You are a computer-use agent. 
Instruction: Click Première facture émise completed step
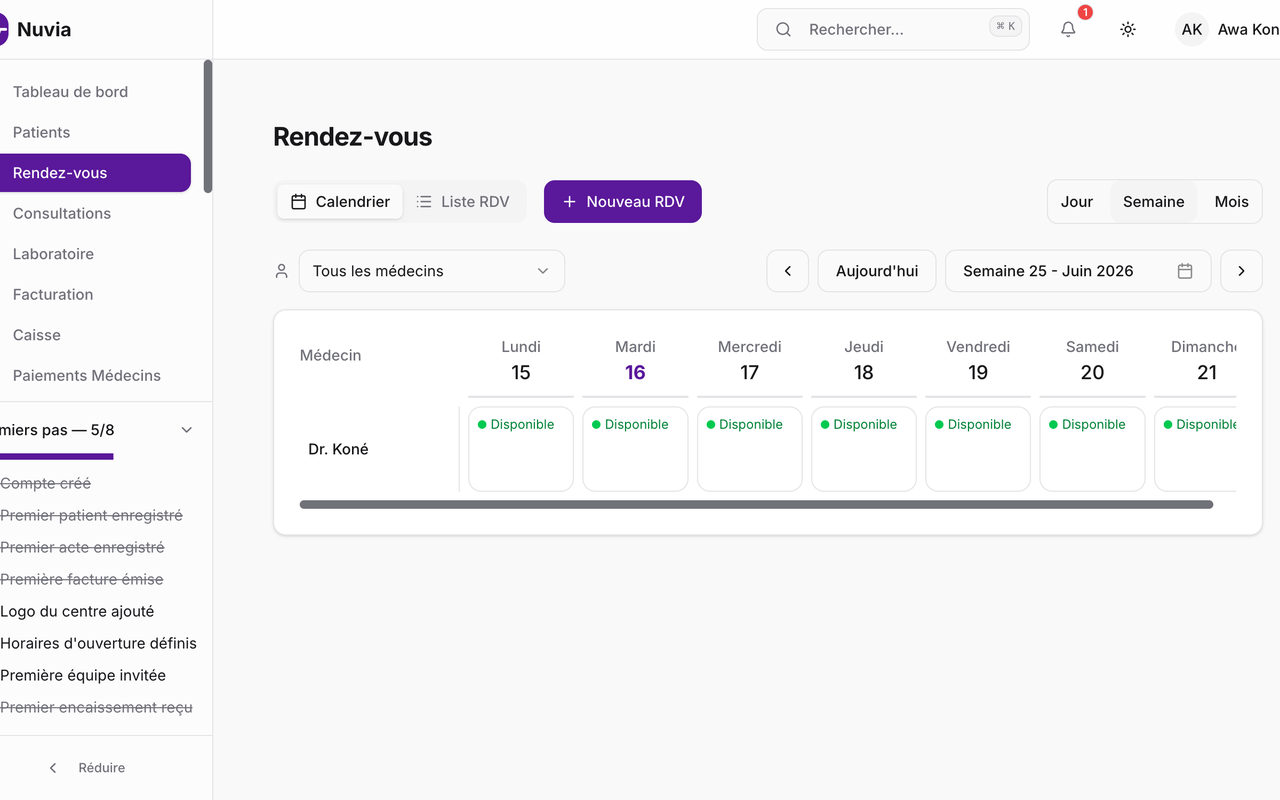pyautogui.click(x=81, y=579)
